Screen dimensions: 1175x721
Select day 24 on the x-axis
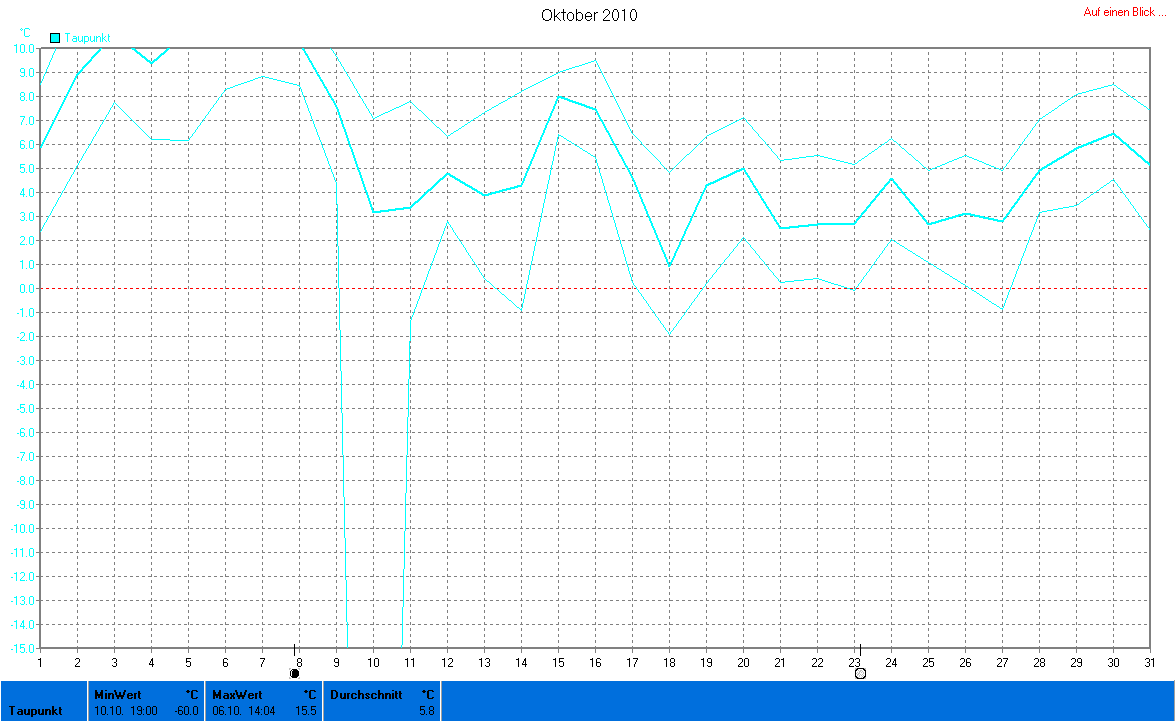[891, 663]
